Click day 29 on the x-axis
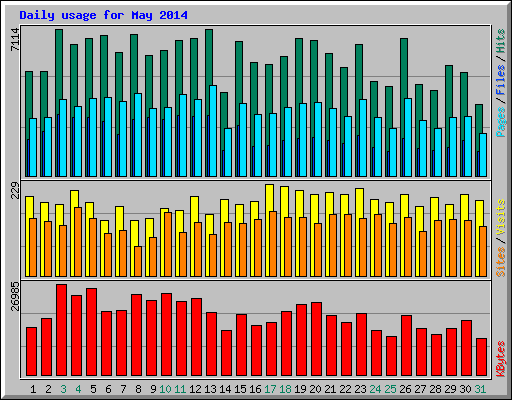 450,389
